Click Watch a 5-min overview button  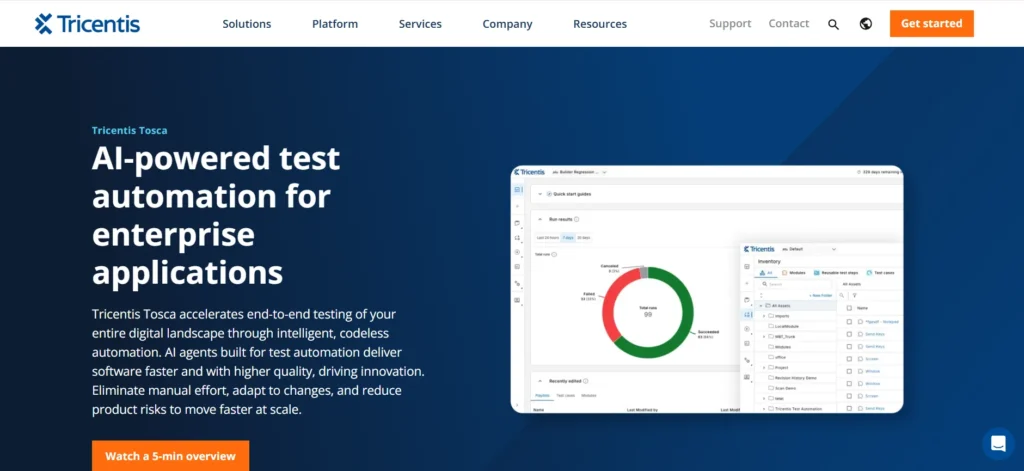pyautogui.click(x=170, y=455)
